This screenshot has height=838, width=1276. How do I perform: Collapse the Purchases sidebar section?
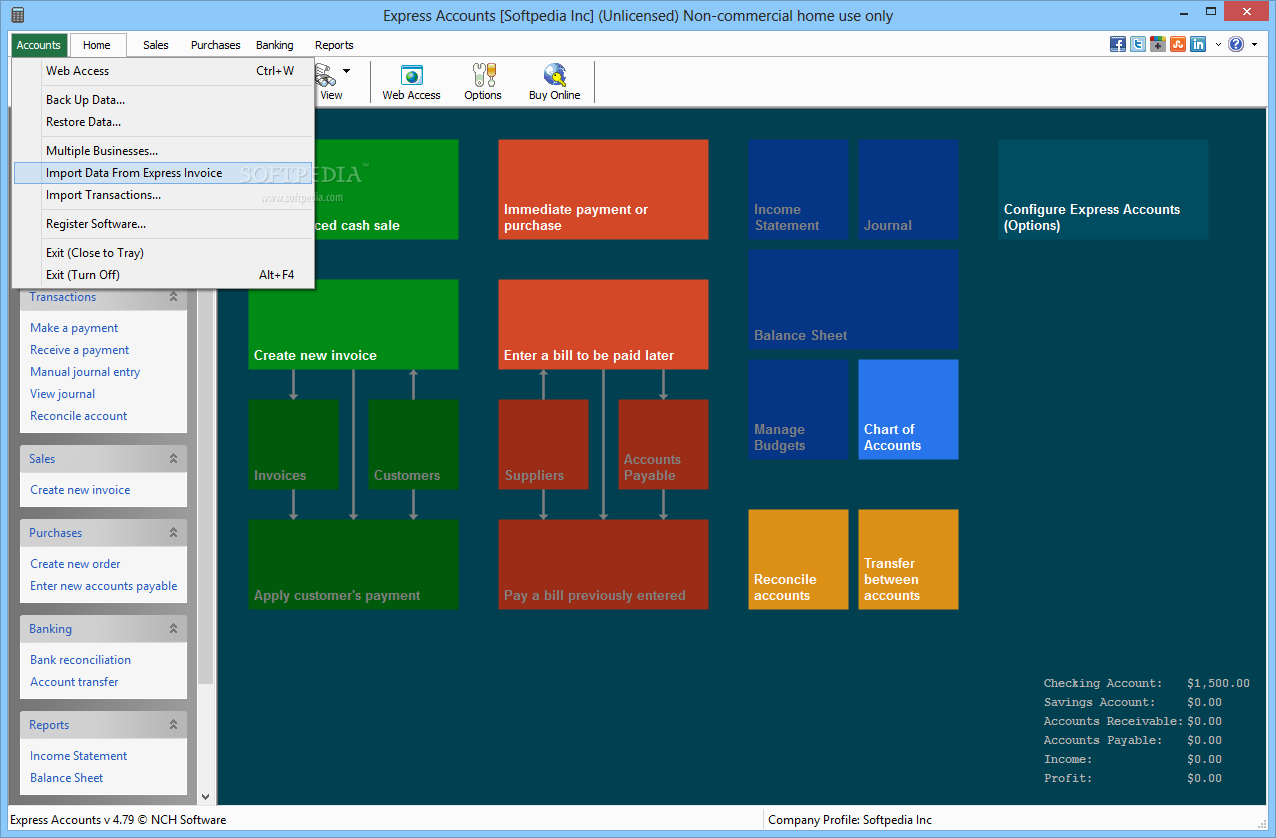173,533
